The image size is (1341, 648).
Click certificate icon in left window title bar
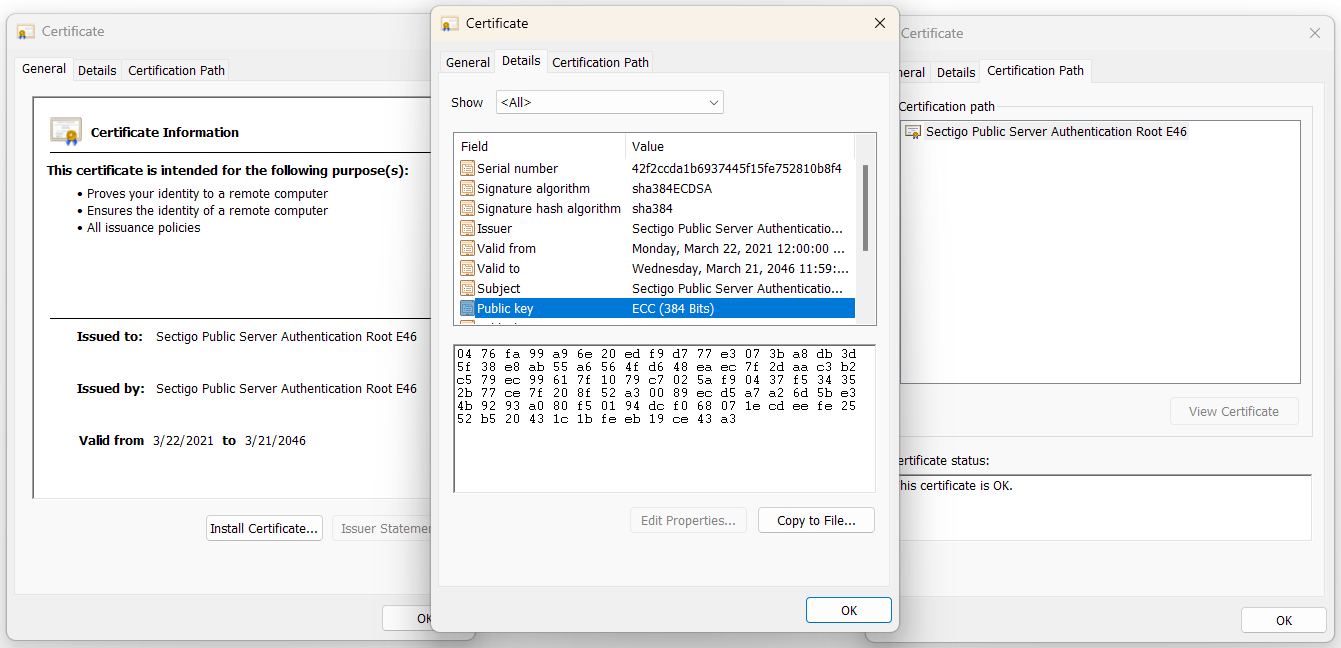click(26, 31)
